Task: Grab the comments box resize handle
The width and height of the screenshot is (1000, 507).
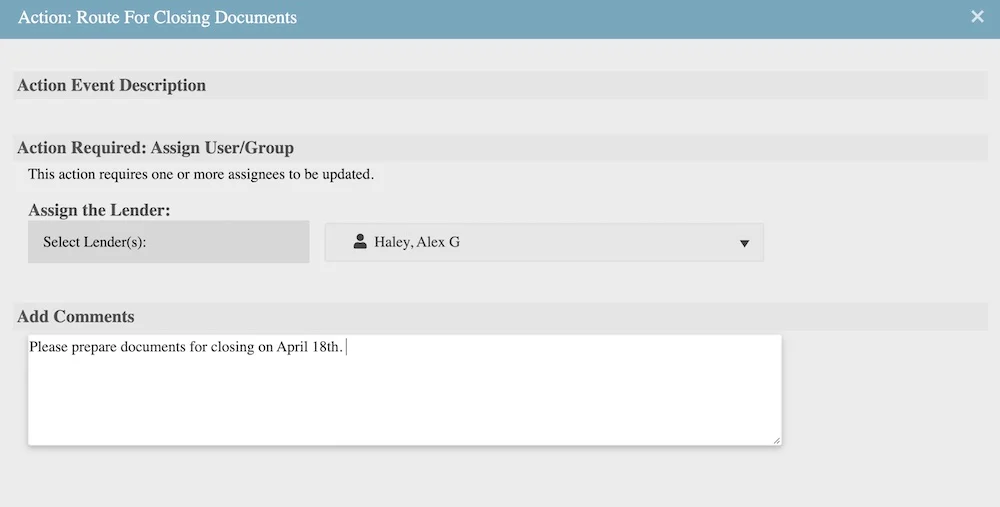Action: (776, 440)
